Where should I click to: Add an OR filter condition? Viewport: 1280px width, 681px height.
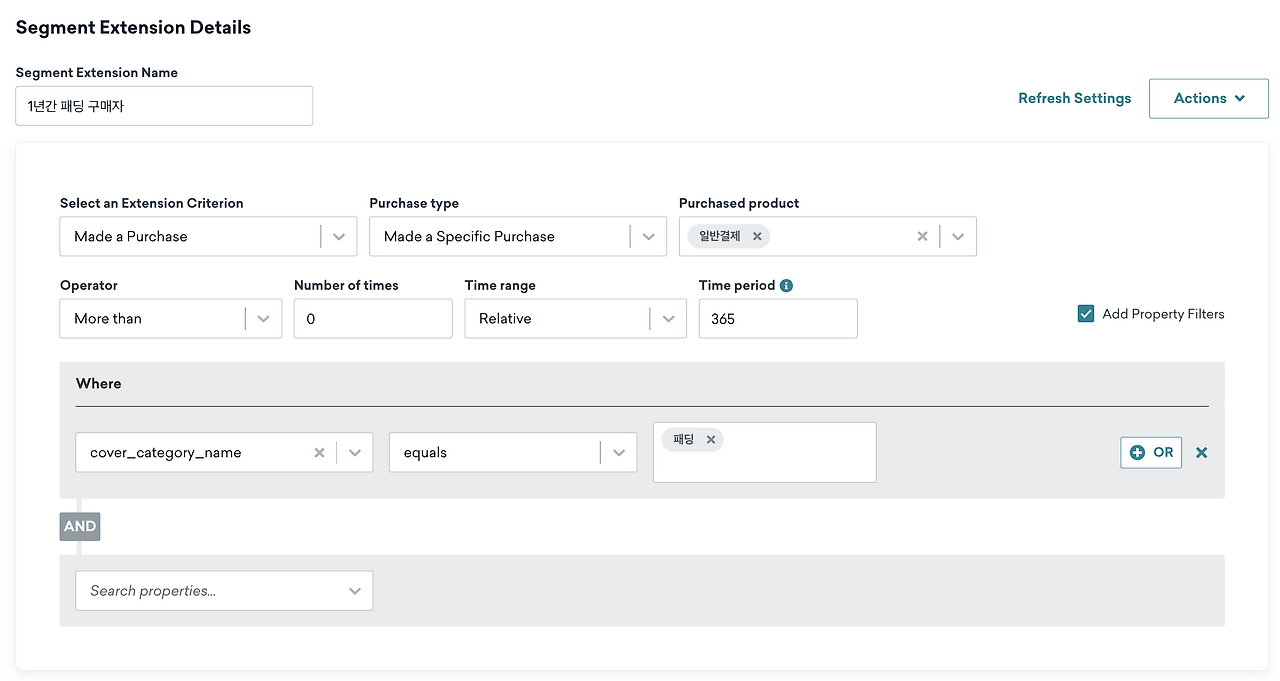coord(1151,453)
